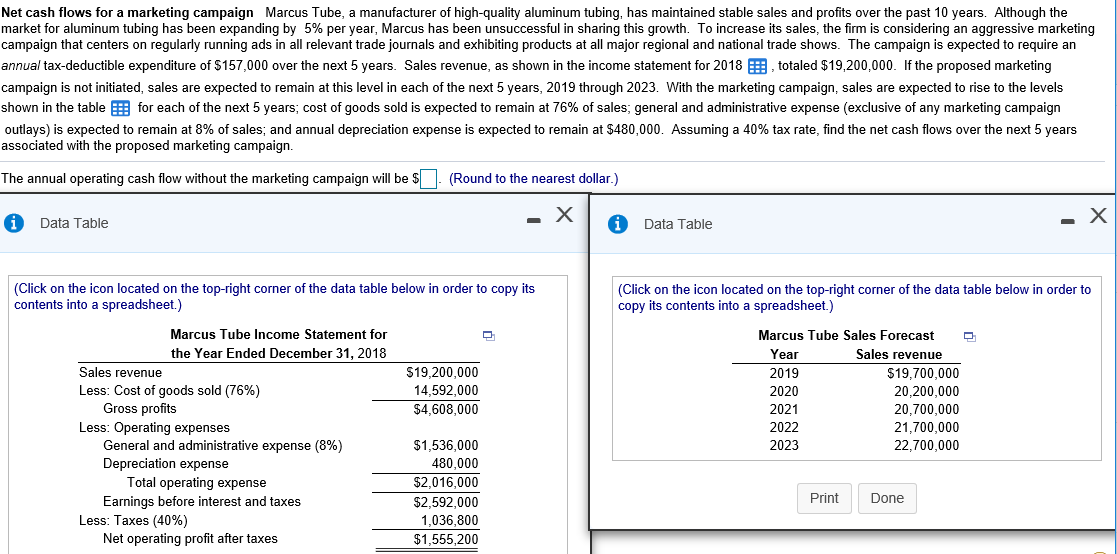
Task: Click the General and administrative expense label
Action: click(223, 446)
